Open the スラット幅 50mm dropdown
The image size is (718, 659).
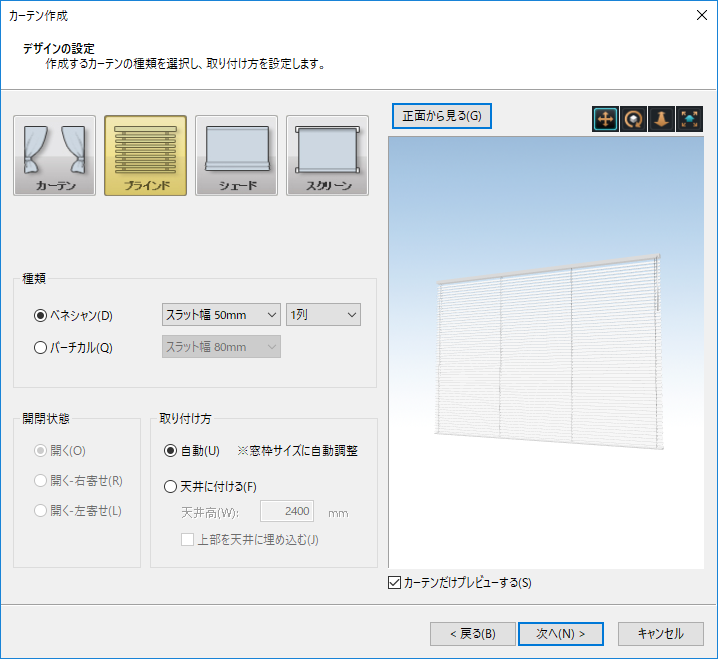point(221,315)
